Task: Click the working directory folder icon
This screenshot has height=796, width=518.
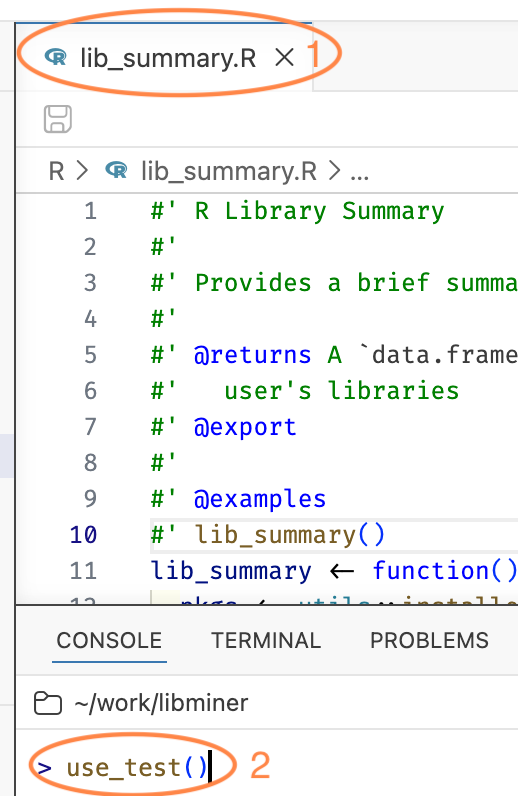Action: [48, 704]
